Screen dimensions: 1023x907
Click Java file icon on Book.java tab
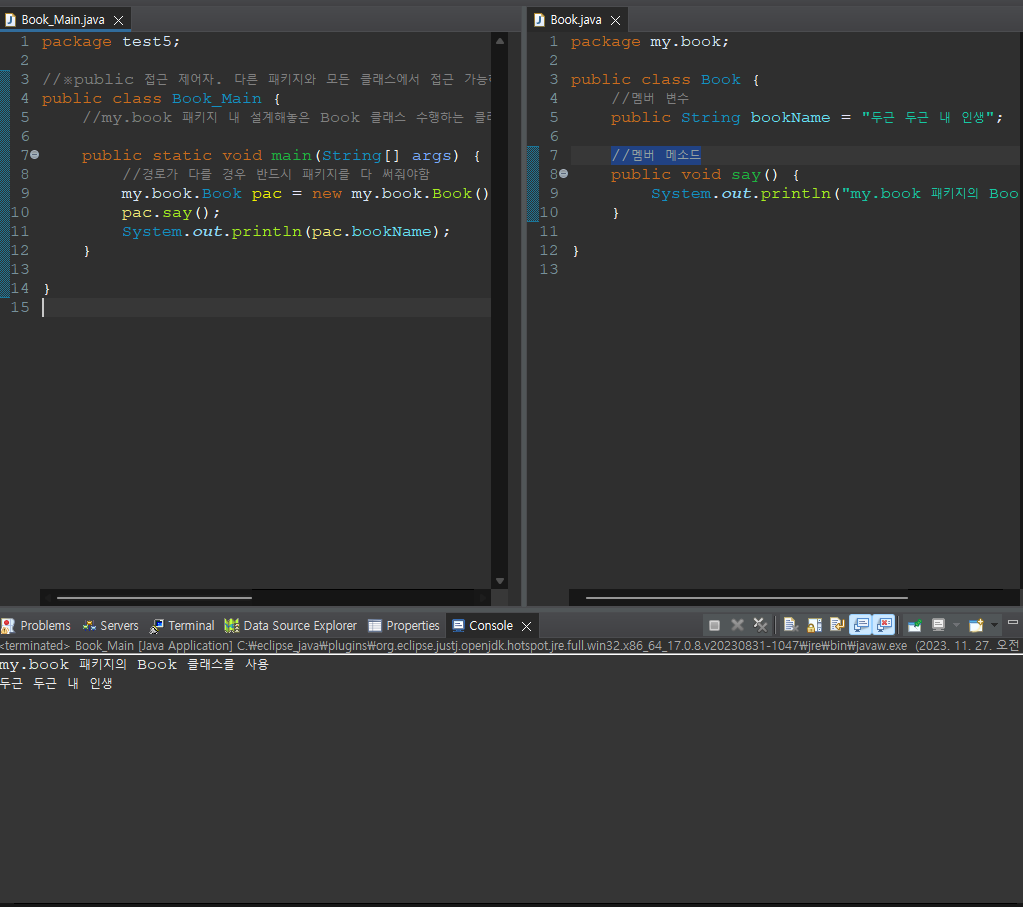point(539,20)
